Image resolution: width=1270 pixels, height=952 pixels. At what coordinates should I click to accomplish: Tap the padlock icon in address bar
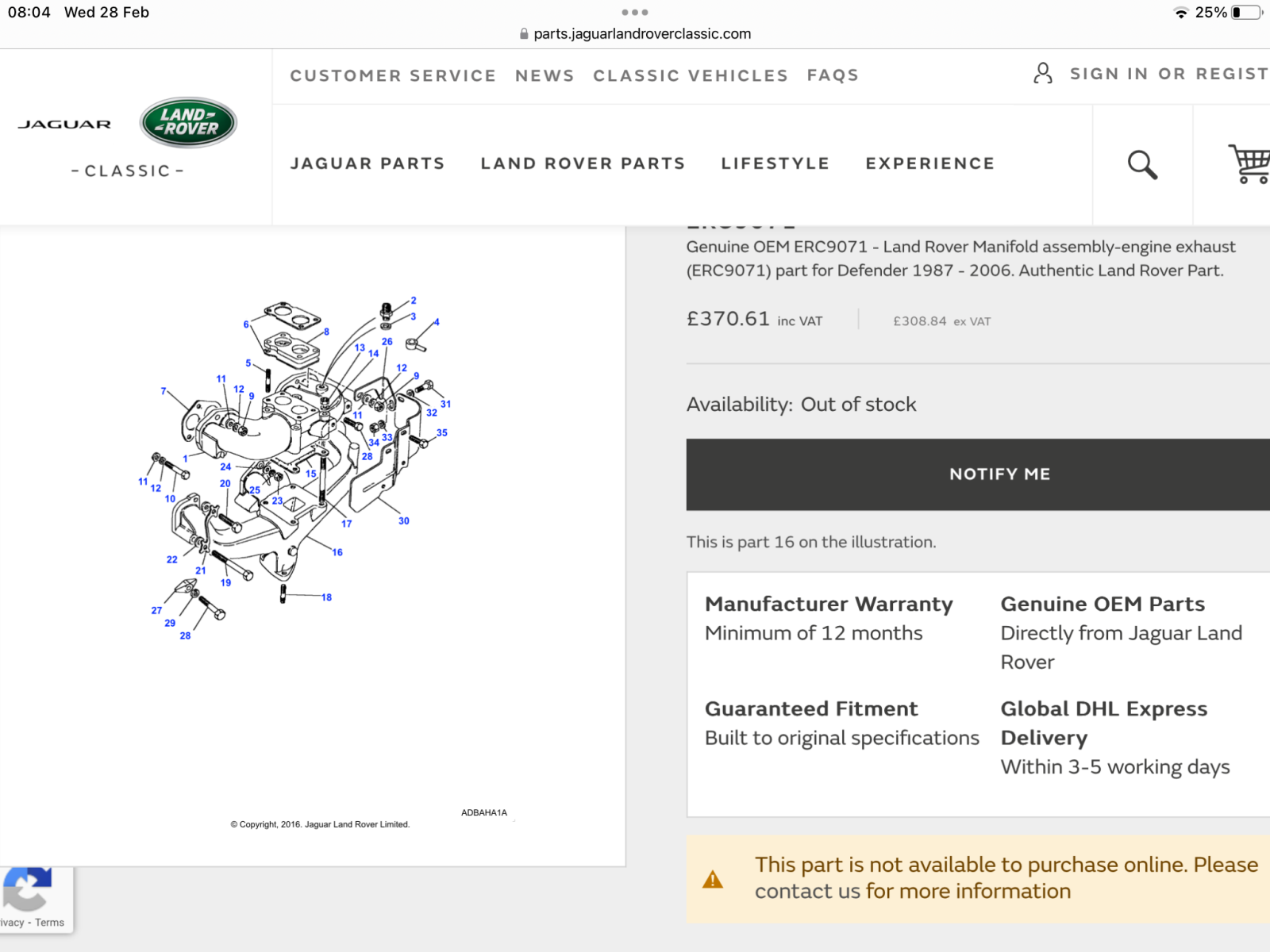click(524, 34)
